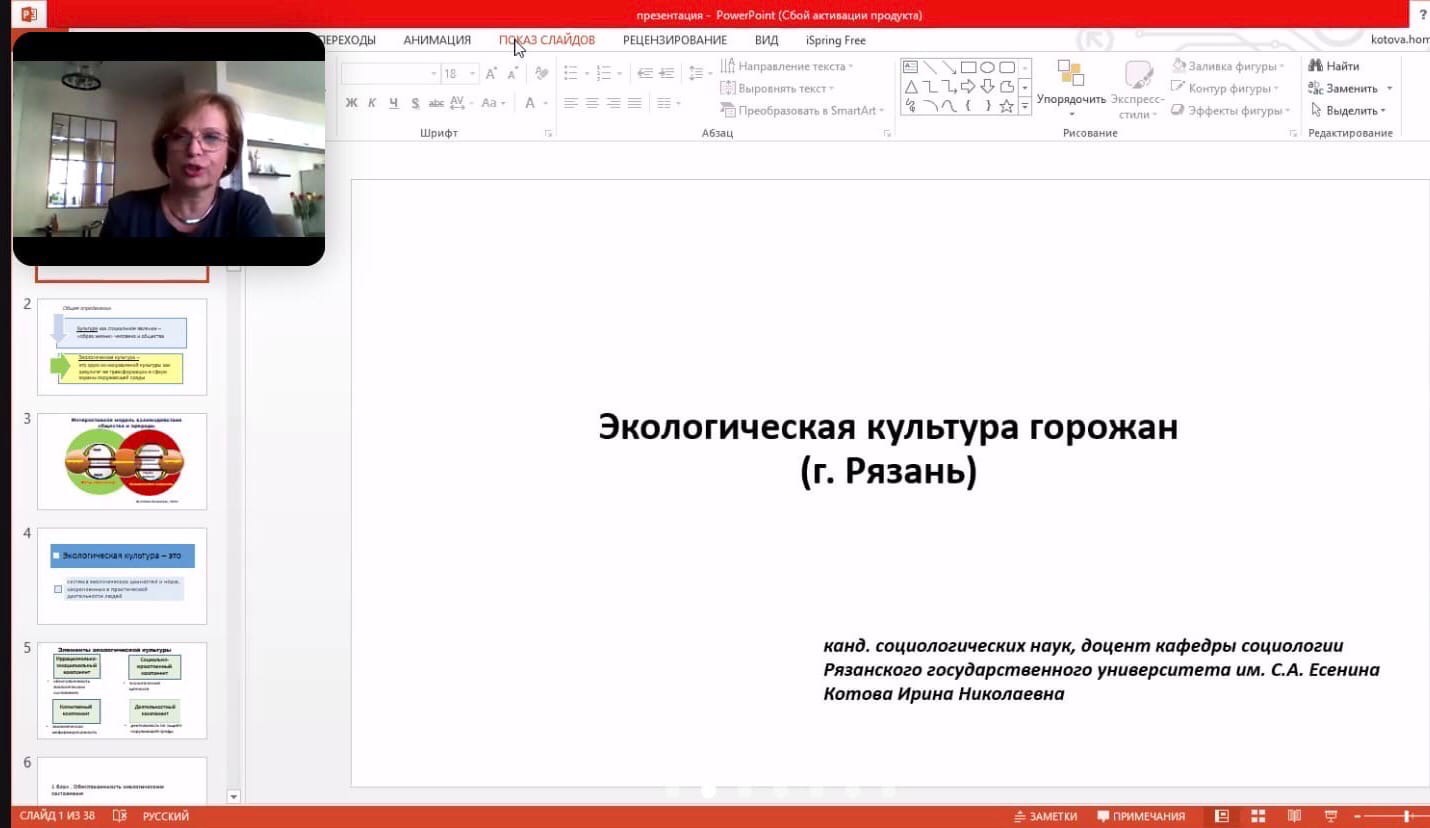1430x828 pixels.
Task: Click down arrow of thumbnail pane scrollbar
Action: [234, 796]
